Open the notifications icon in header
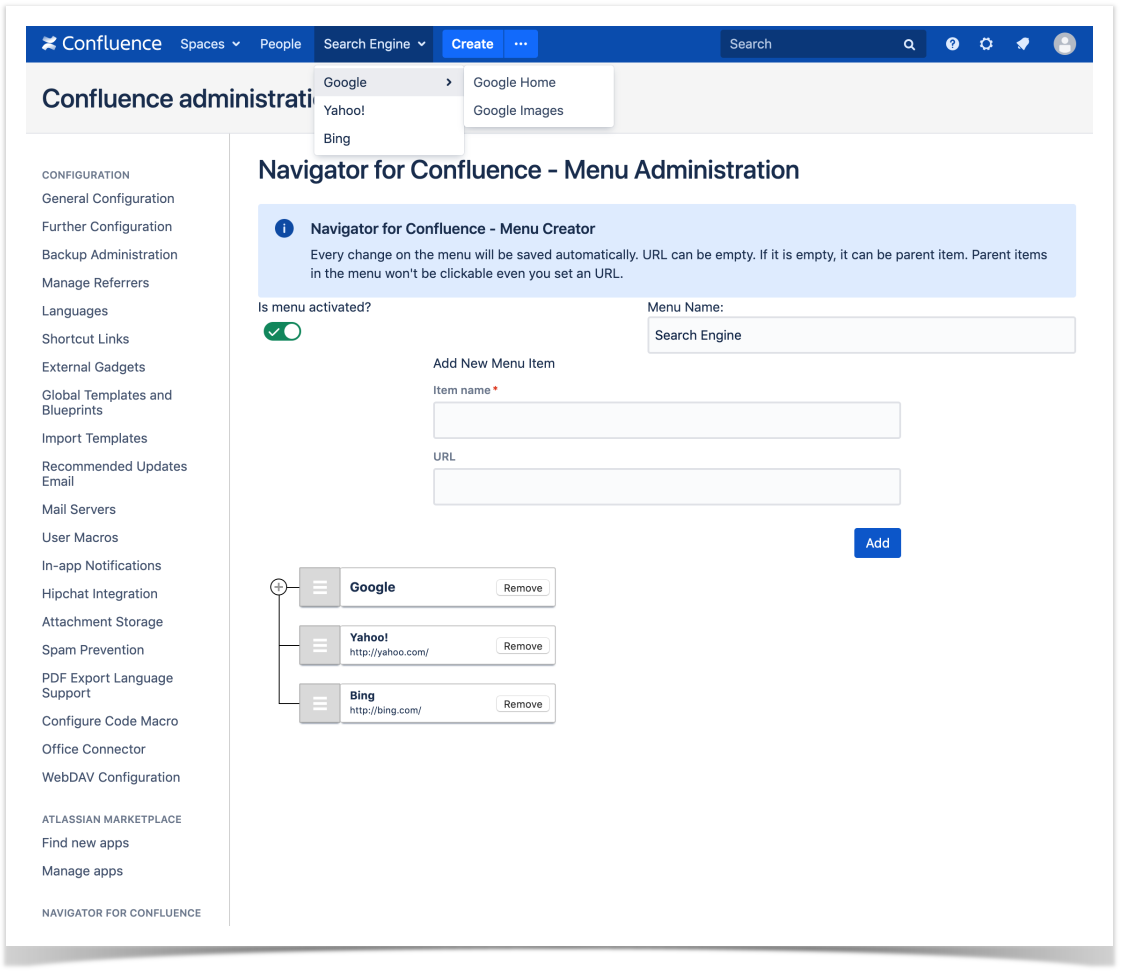The height and width of the screenshot is (975, 1127). (1023, 44)
